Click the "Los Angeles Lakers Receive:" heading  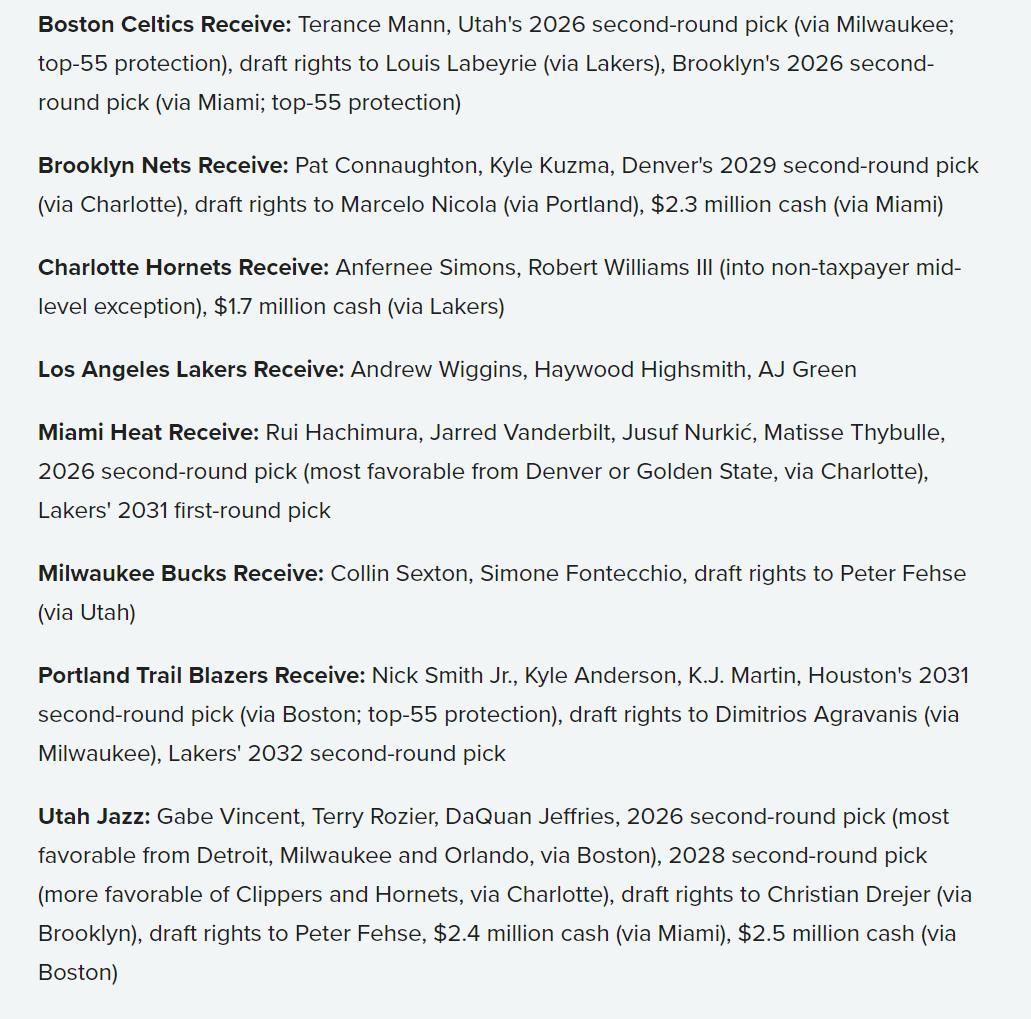[x=191, y=369]
